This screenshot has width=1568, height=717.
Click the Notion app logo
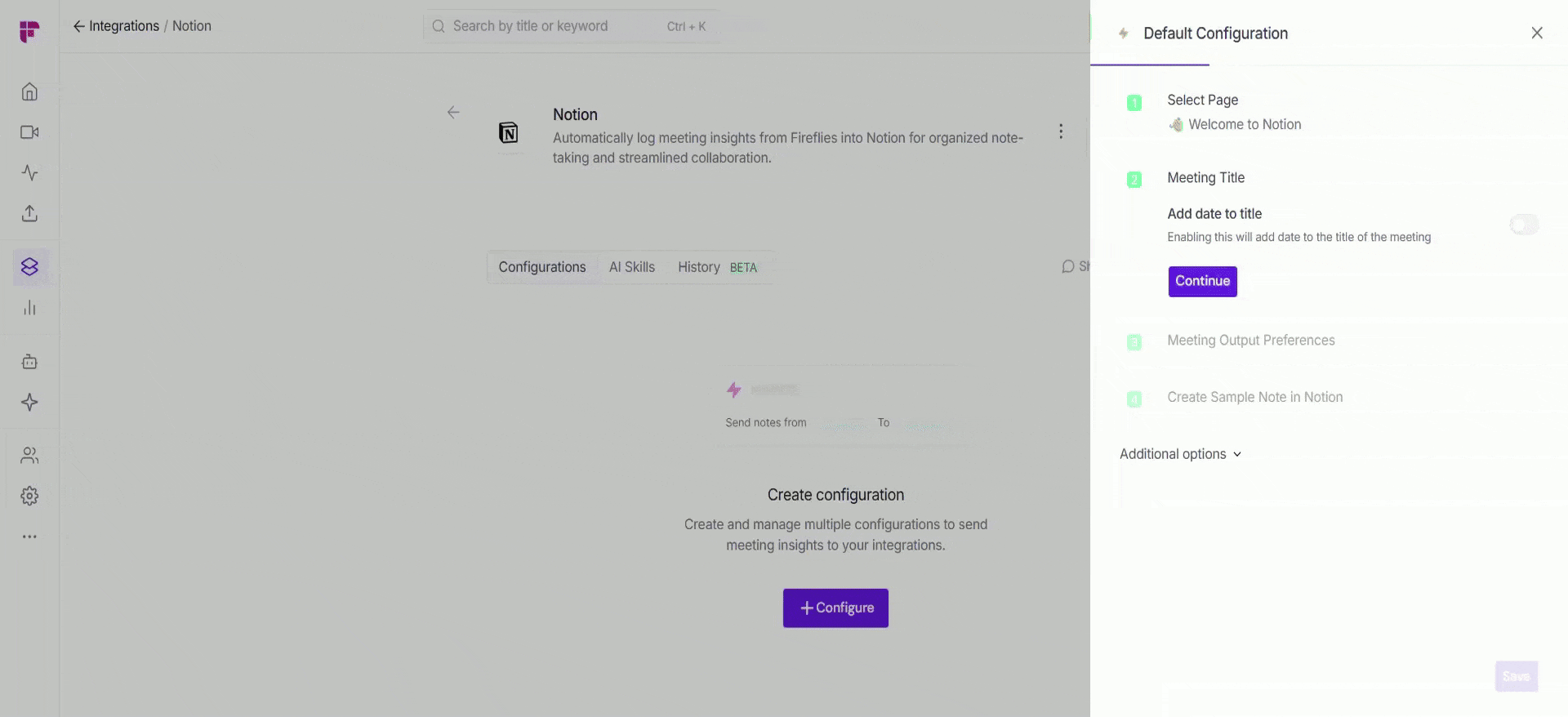pyautogui.click(x=509, y=132)
